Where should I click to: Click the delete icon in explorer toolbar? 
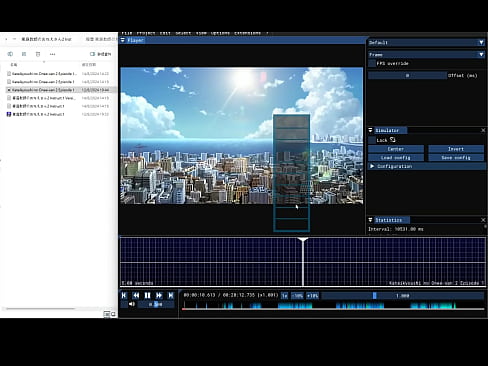pos(38,54)
